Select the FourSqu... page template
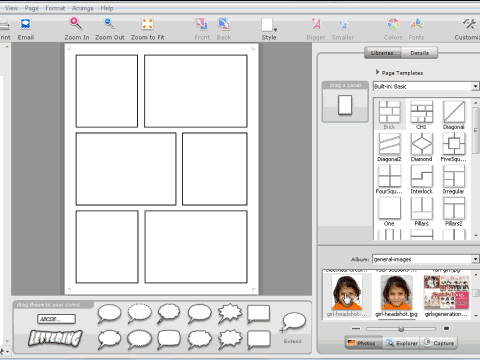 [x=389, y=179]
